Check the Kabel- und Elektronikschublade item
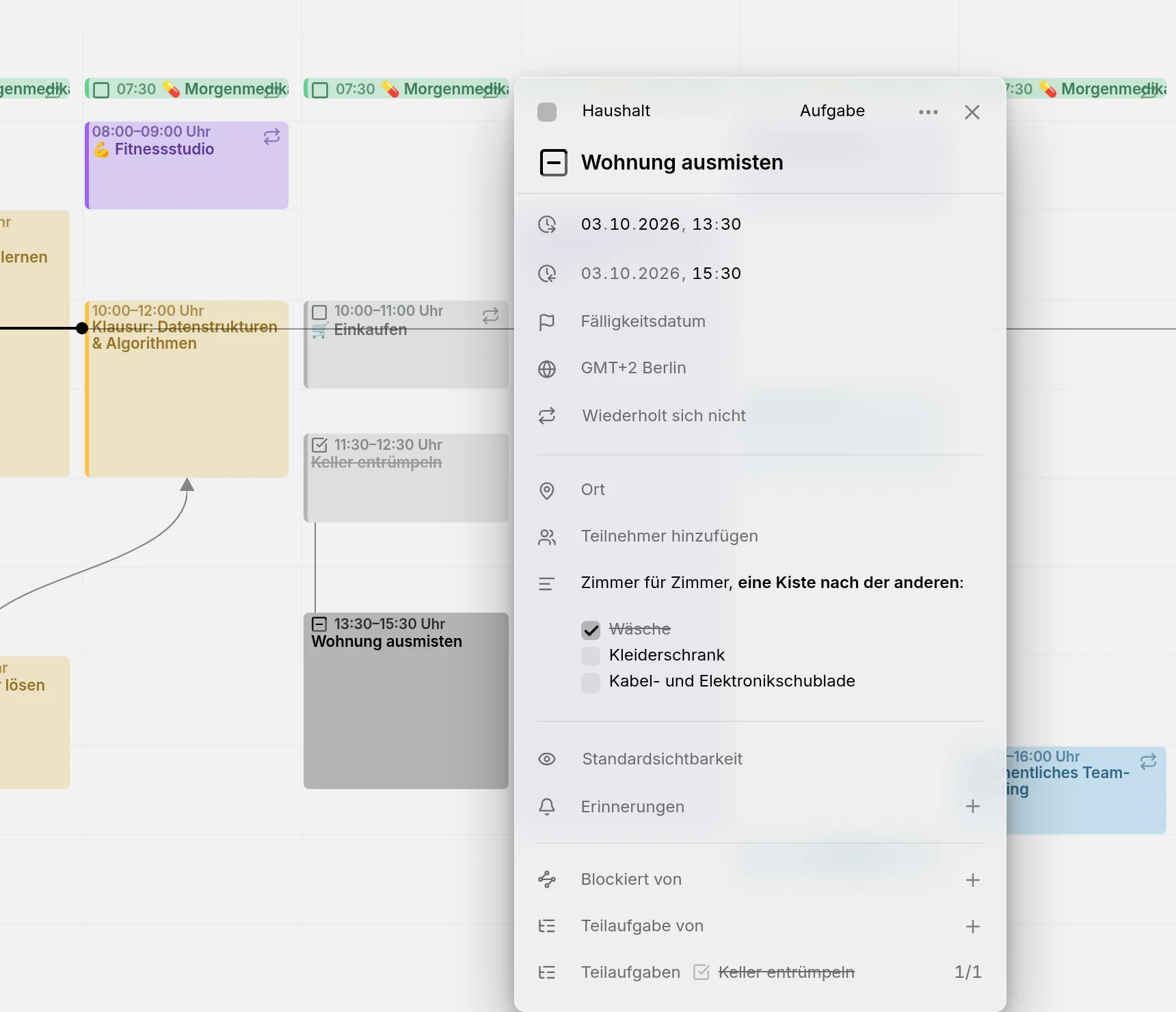Image resolution: width=1176 pixels, height=1012 pixels. click(591, 682)
